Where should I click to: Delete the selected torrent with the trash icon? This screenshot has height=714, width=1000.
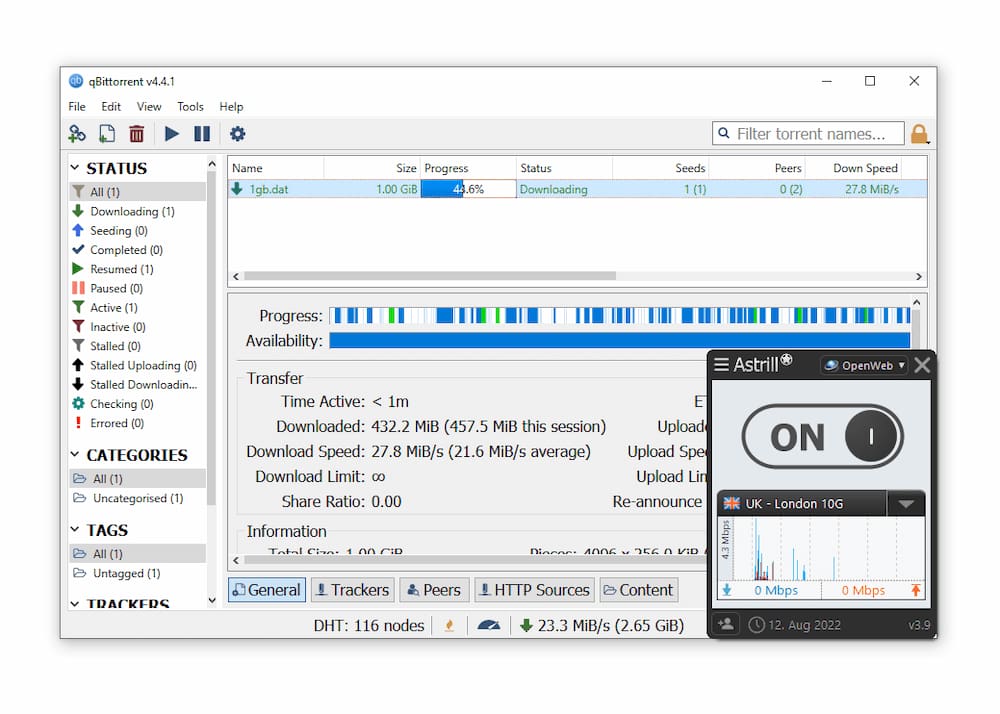[136, 132]
